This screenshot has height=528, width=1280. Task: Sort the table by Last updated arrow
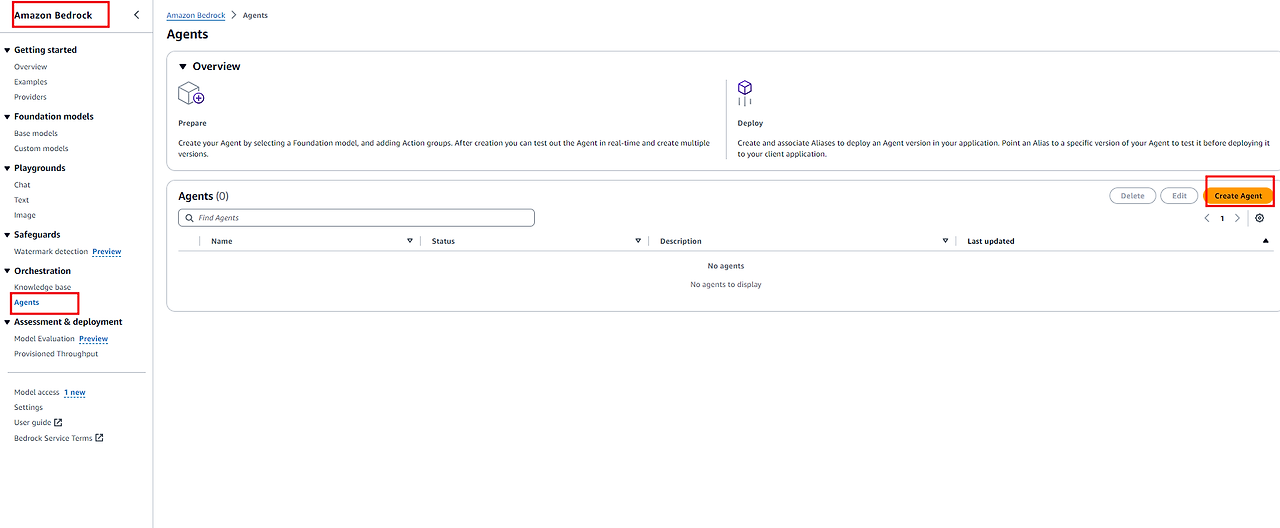(1266, 241)
